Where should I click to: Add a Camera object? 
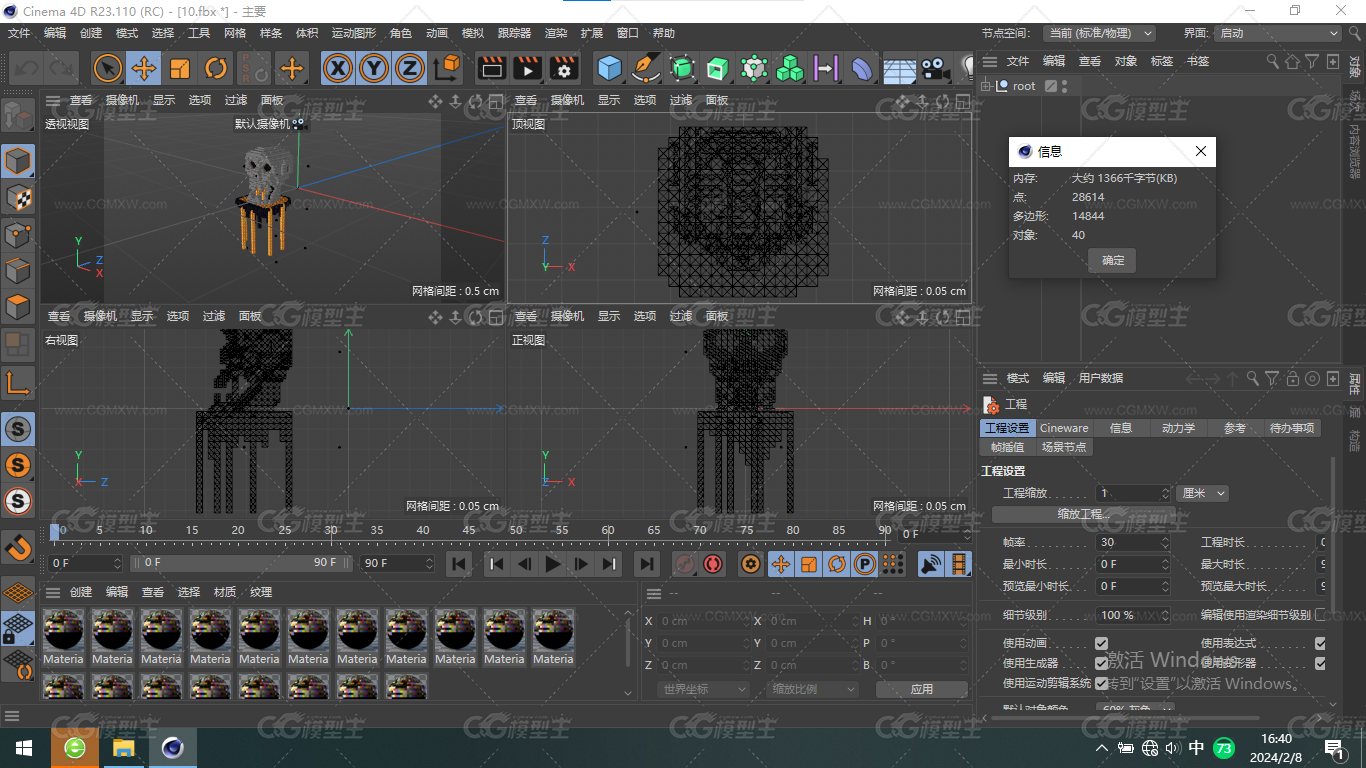935,68
